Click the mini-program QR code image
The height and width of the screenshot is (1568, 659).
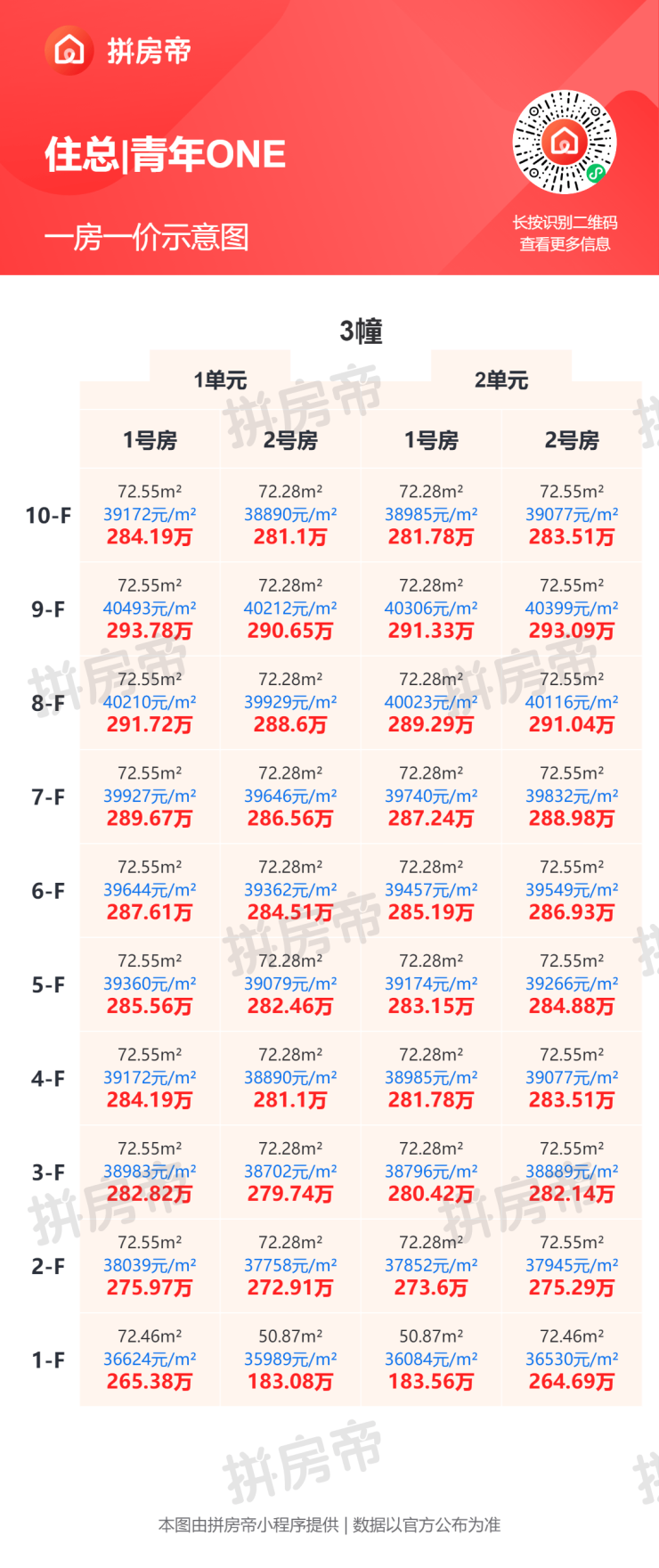pyautogui.click(x=565, y=143)
